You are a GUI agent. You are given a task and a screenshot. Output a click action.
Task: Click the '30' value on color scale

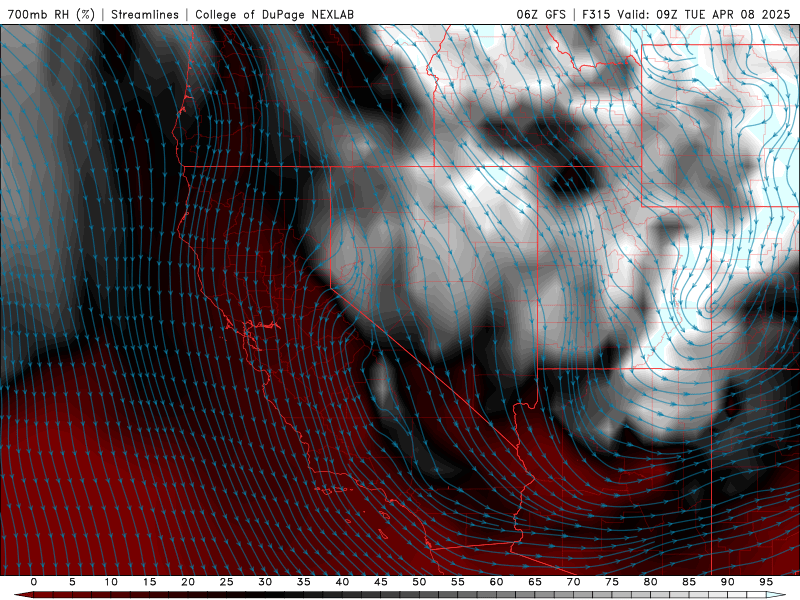pos(265,582)
